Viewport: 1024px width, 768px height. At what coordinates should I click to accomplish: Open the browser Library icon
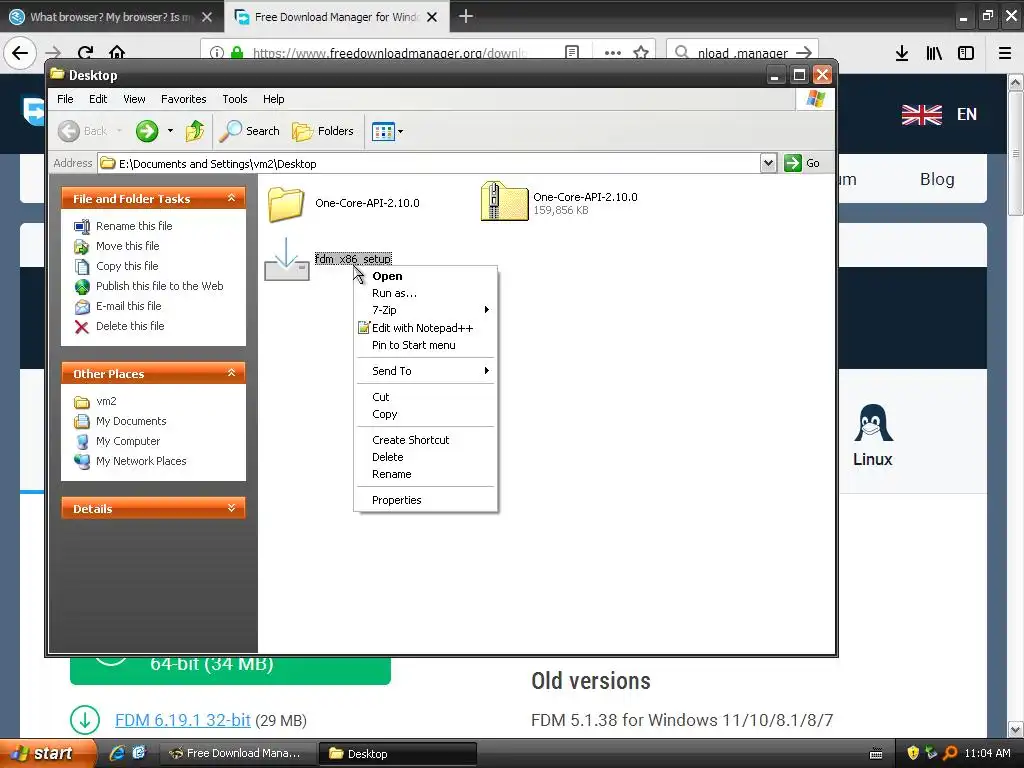click(934, 53)
